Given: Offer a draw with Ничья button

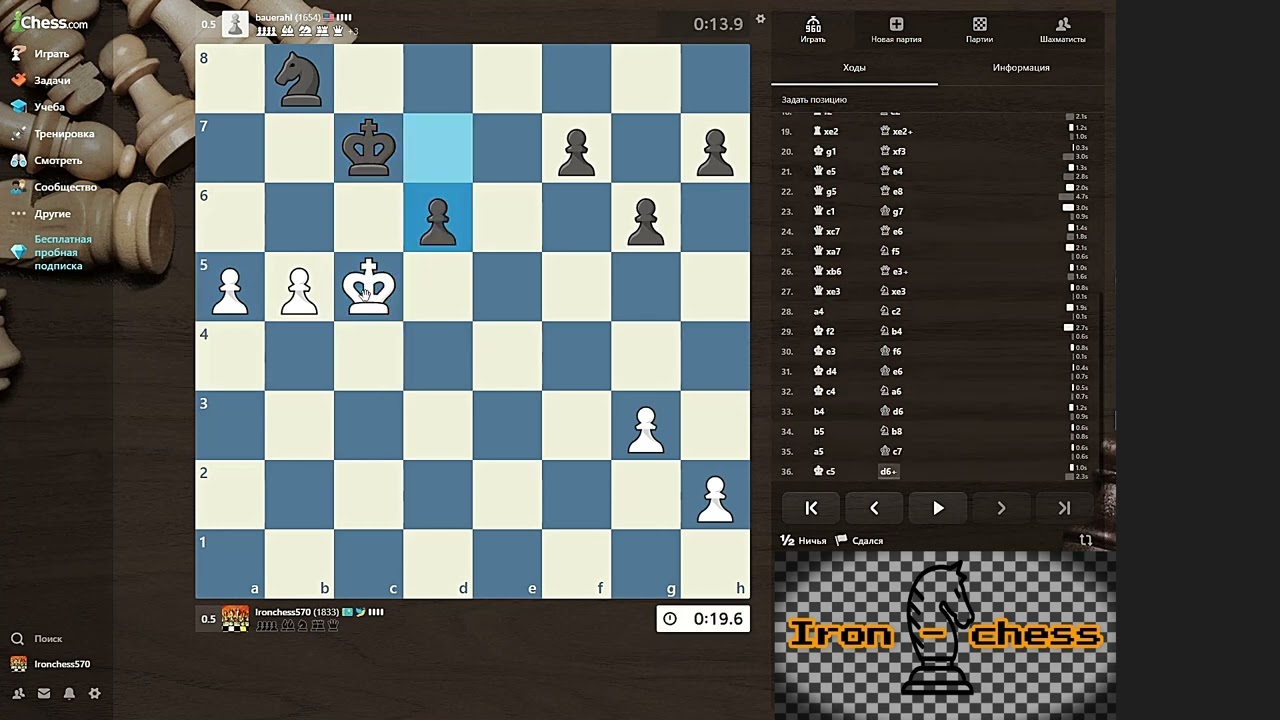Looking at the screenshot, I should (804, 541).
